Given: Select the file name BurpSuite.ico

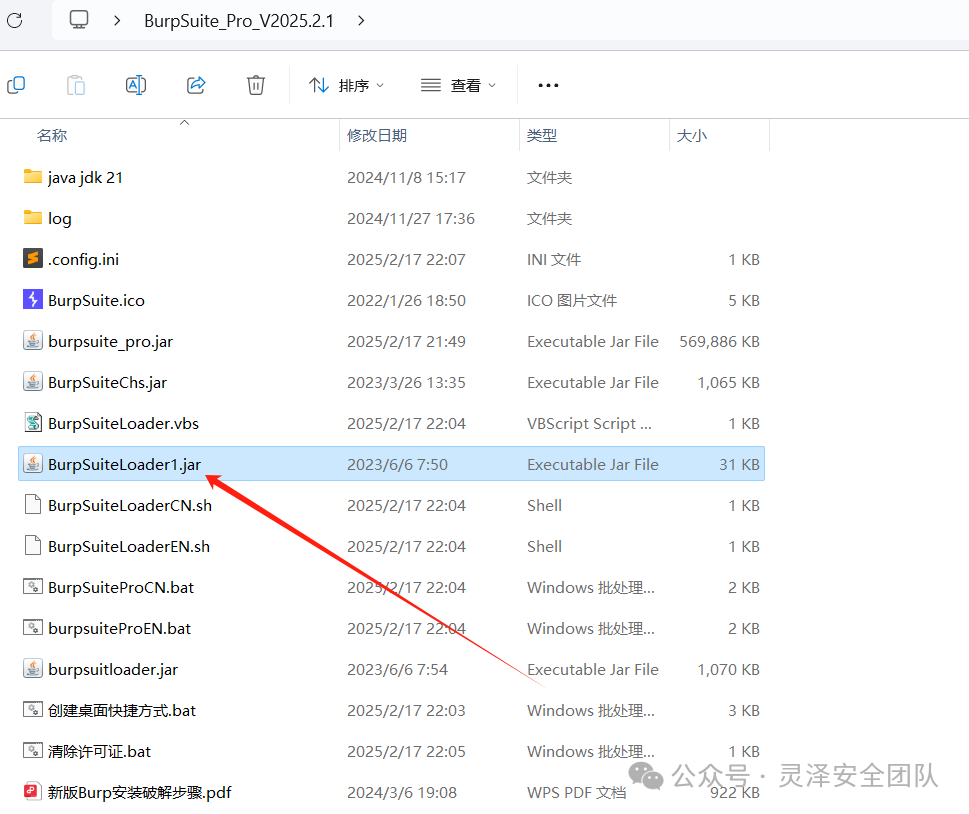Looking at the screenshot, I should (x=96, y=300).
